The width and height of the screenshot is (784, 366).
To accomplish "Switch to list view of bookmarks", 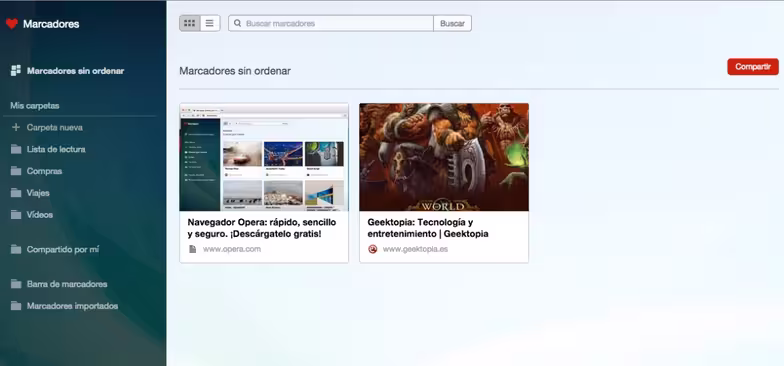I will coord(210,23).
